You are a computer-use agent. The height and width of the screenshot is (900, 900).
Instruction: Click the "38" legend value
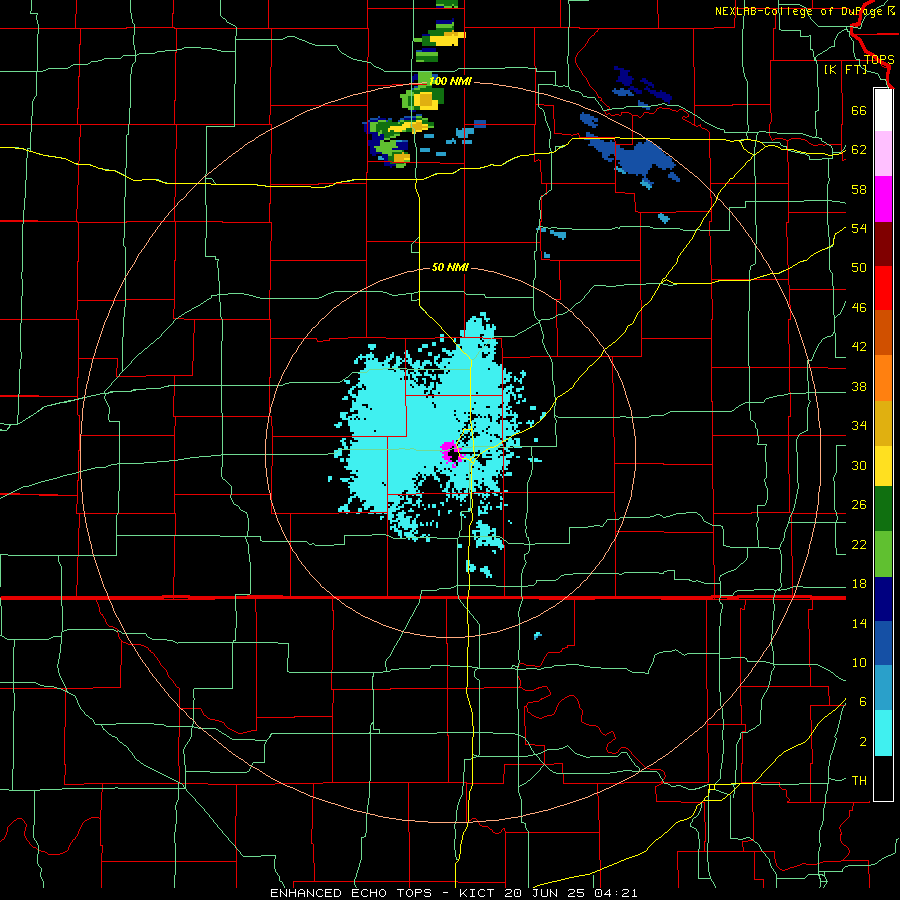tap(859, 387)
